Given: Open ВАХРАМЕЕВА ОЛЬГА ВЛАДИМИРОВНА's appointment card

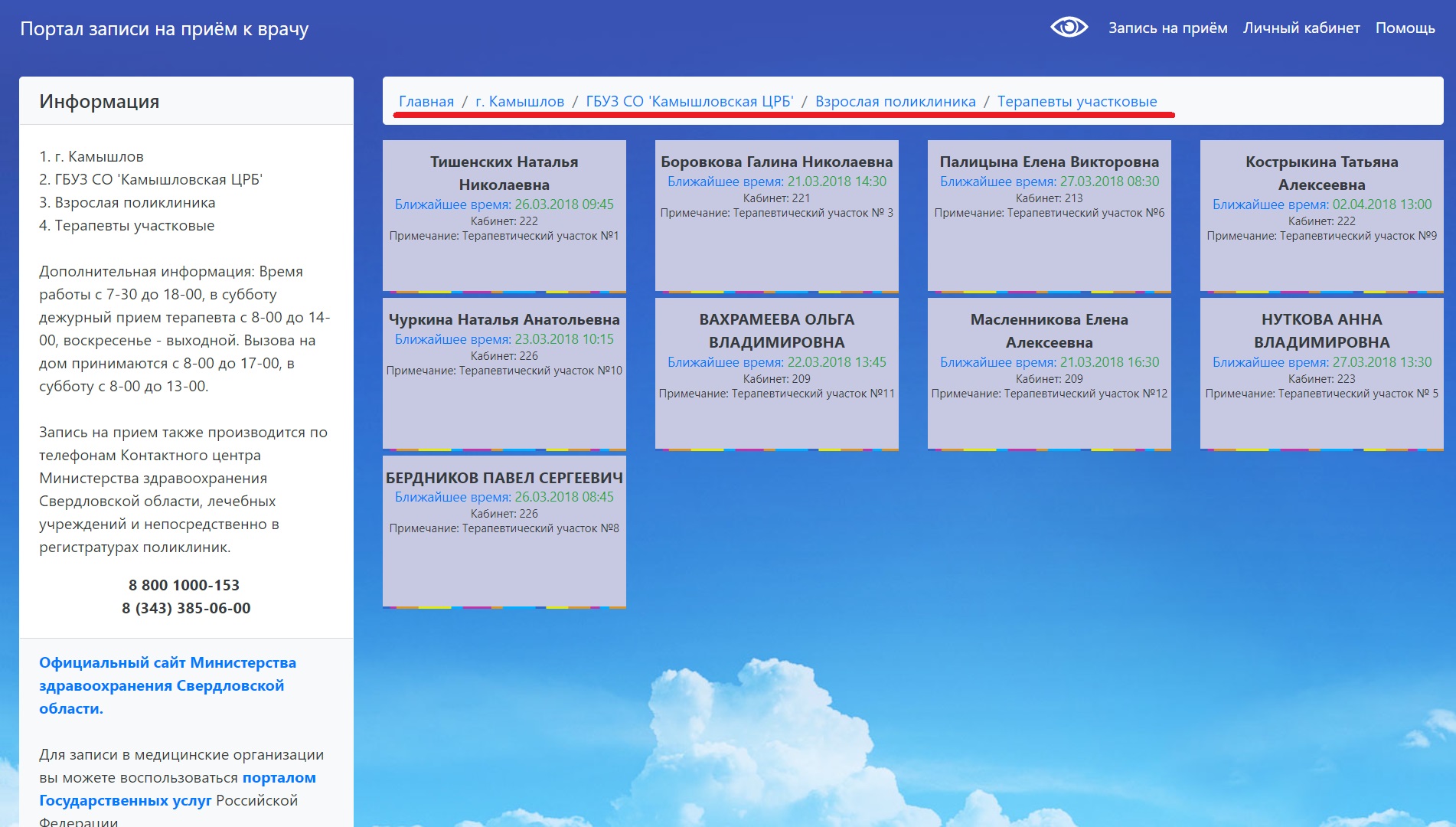Looking at the screenshot, I should click(776, 373).
